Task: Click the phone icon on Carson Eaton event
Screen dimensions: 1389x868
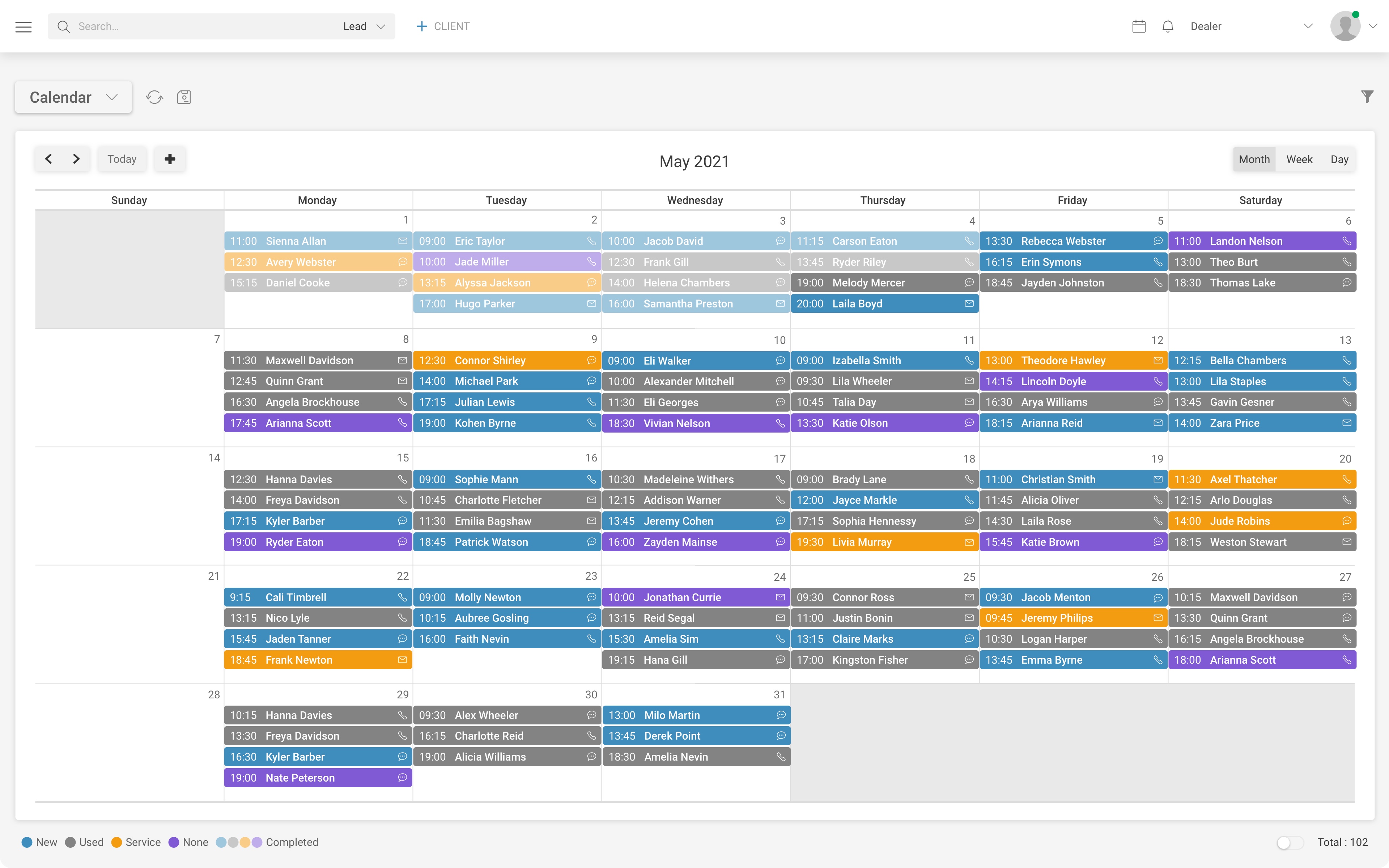Action: [x=968, y=241]
